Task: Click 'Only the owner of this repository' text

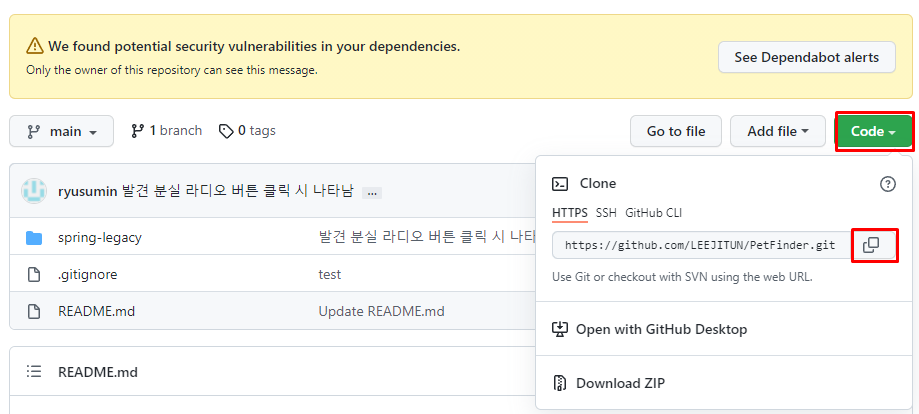Action: pos(172,70)
